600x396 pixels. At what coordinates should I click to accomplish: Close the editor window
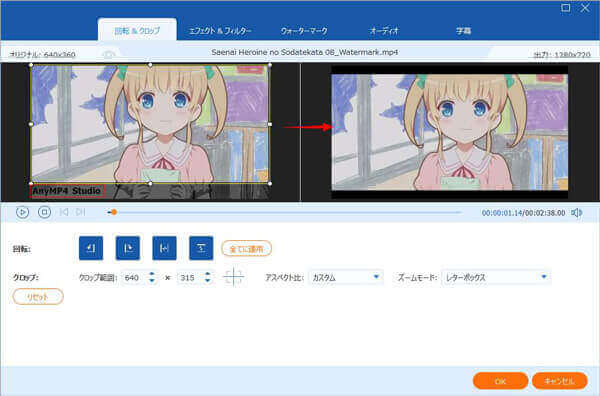tap(585, 8)
